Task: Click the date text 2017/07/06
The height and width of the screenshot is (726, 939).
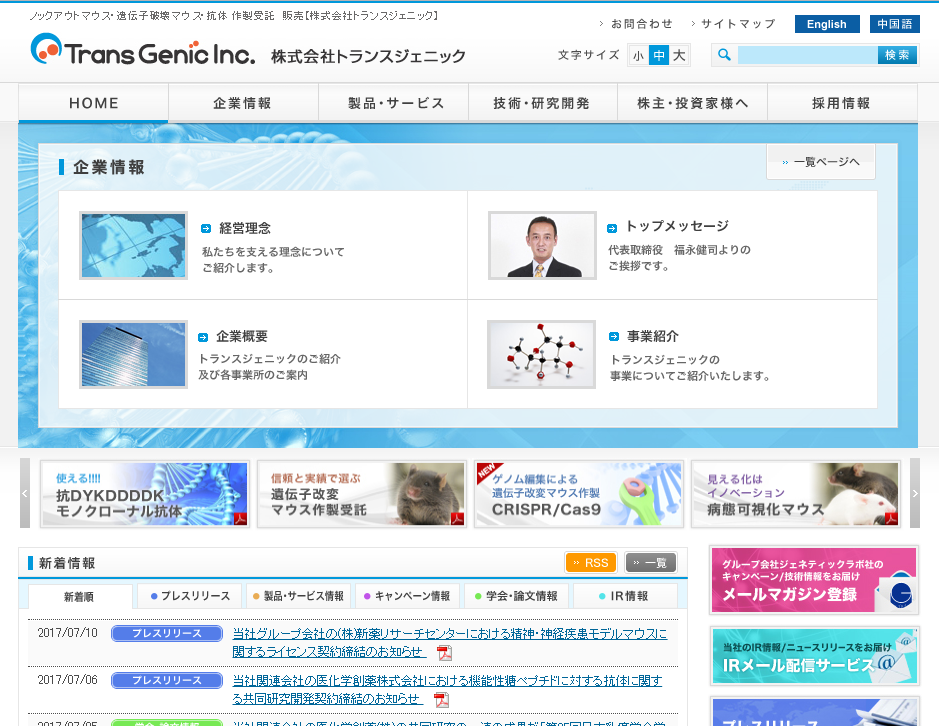Action: pos(68,680)
